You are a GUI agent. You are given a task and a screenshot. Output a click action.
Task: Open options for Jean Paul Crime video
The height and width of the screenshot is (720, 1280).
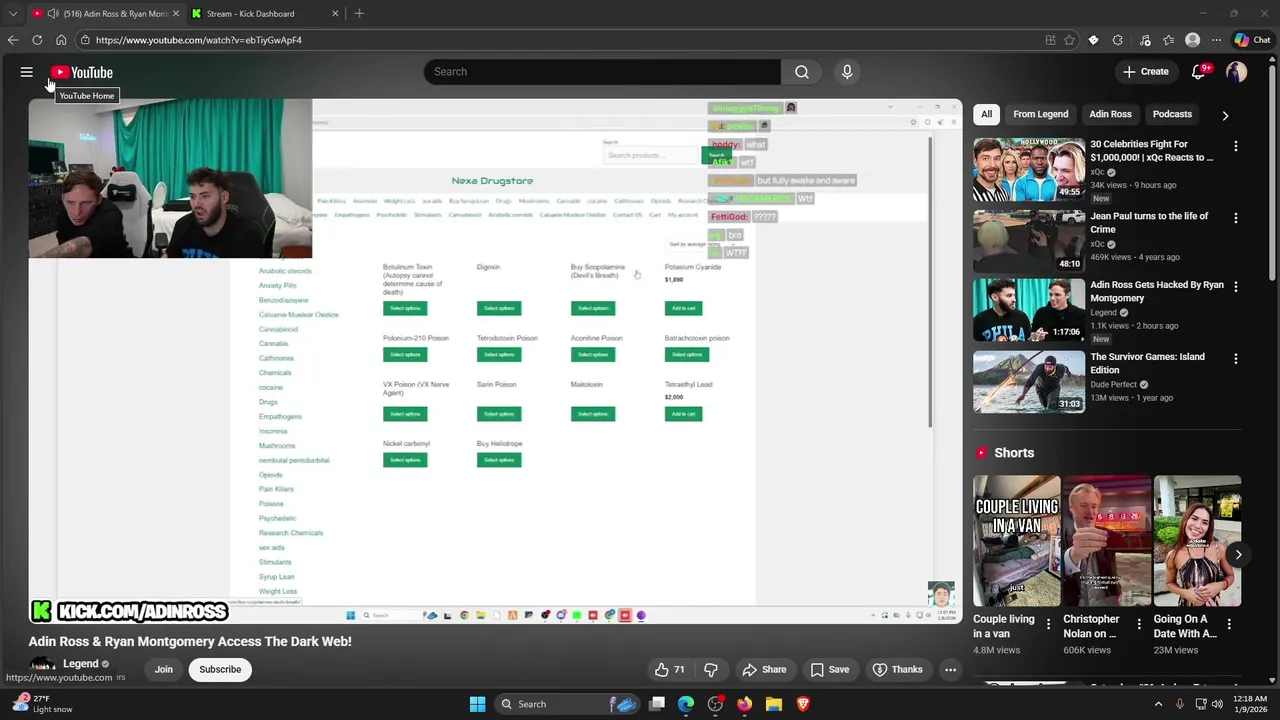pos(1236,218)
